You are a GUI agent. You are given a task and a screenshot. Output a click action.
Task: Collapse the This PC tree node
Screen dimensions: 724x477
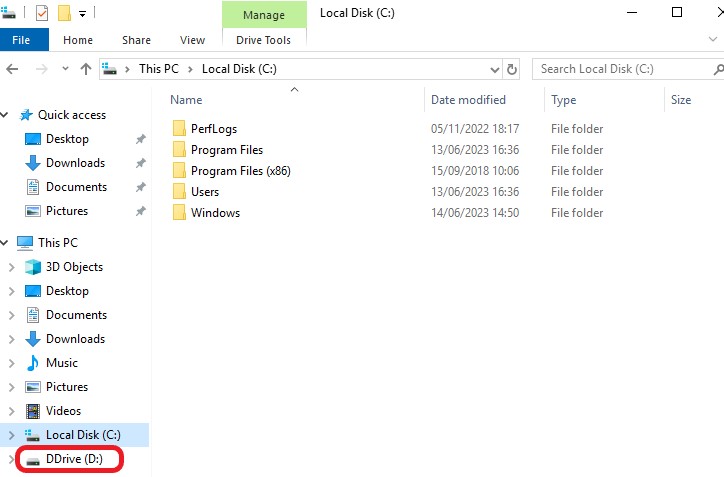[x=6, y=243]
